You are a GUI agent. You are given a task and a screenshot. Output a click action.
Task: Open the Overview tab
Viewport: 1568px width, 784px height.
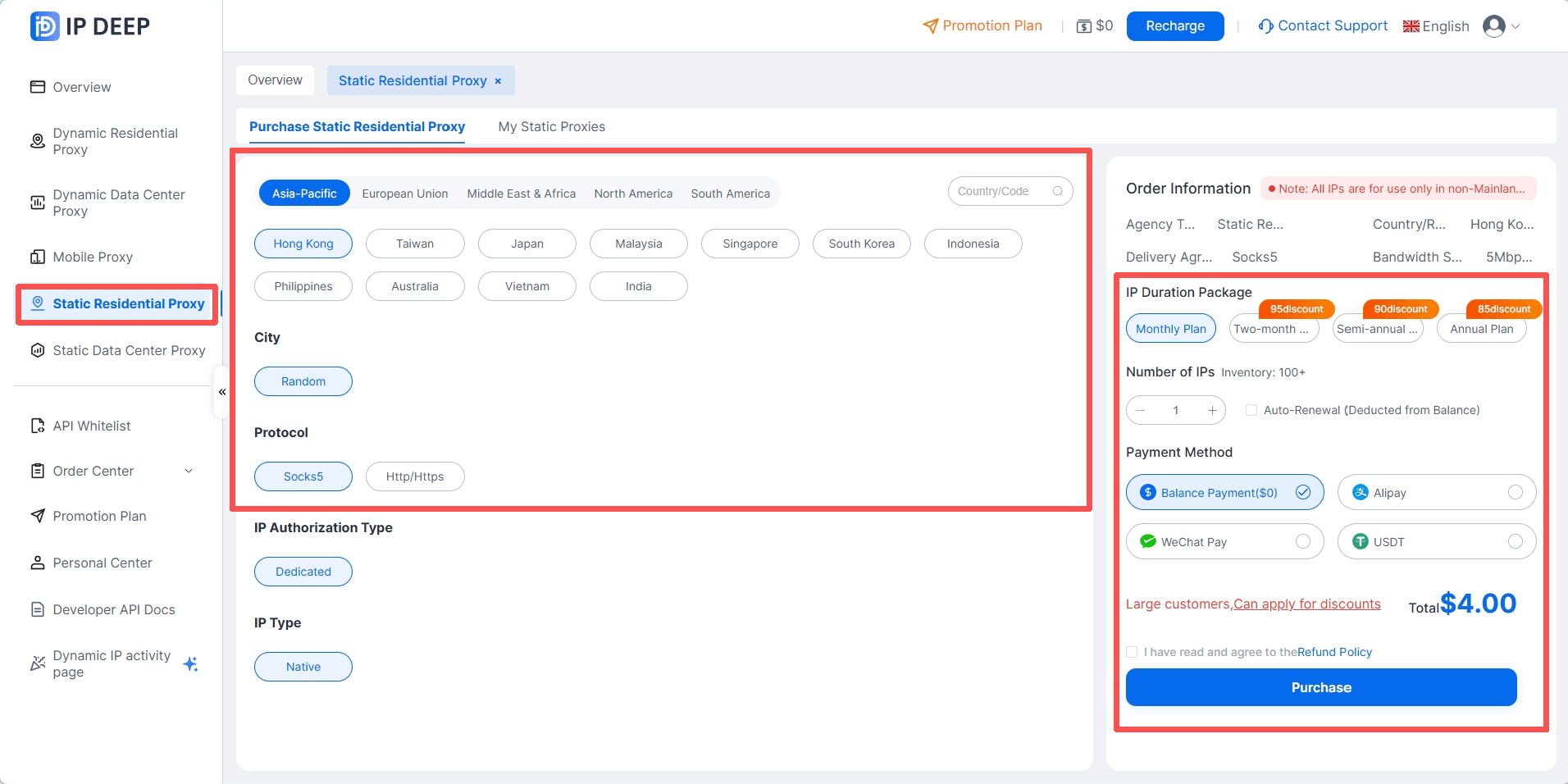[275, 80]
